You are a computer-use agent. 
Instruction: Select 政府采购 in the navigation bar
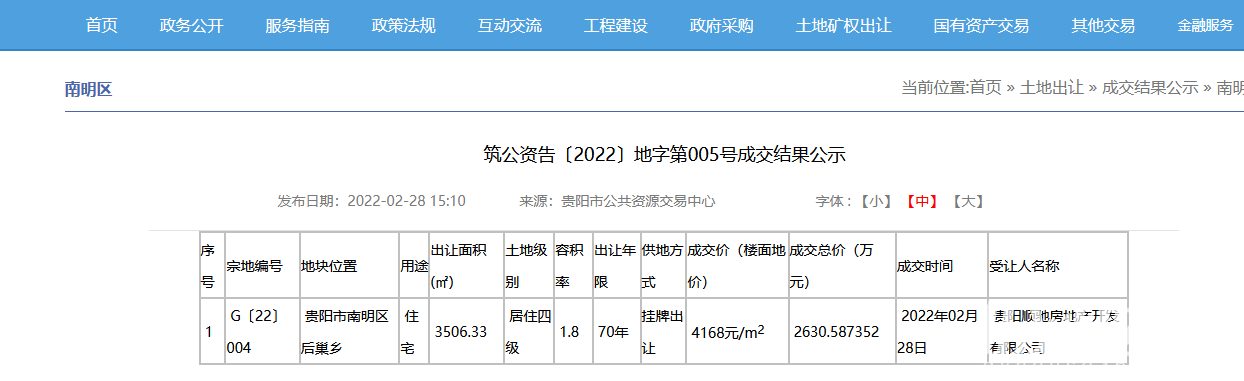[x=722, y=25]
